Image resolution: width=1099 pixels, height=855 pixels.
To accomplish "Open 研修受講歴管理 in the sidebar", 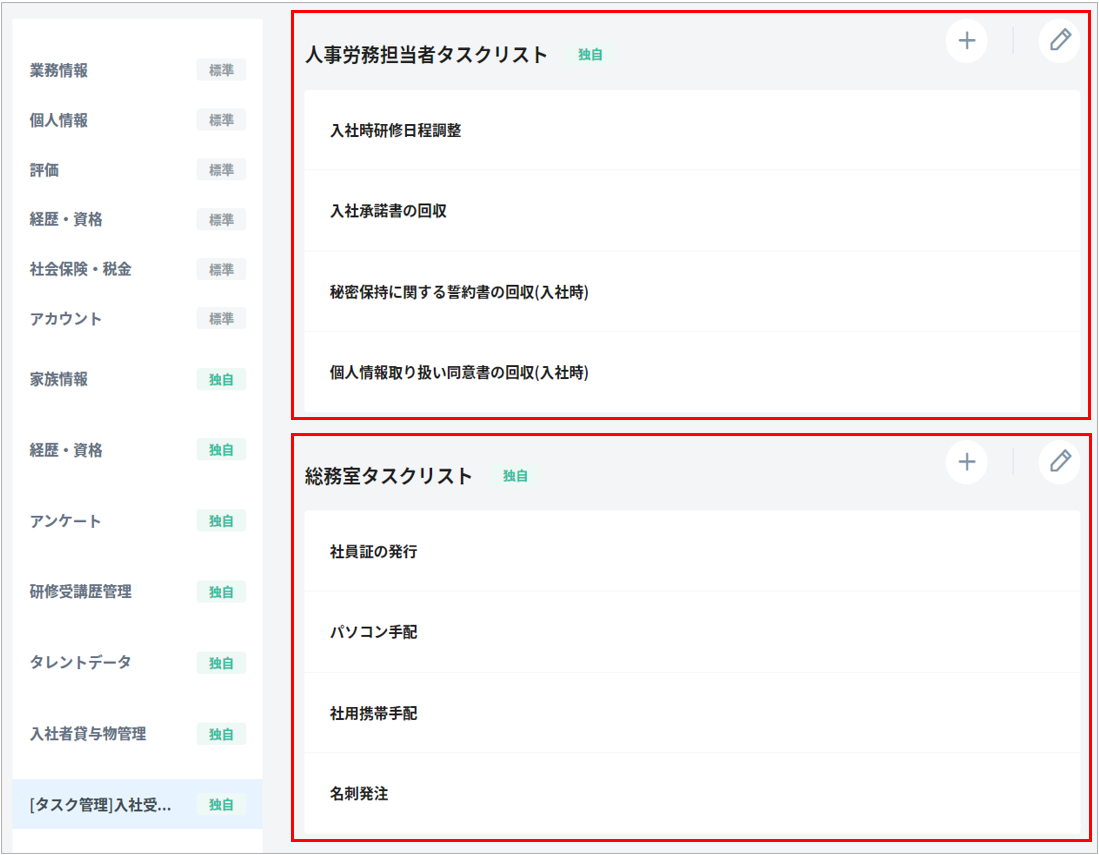I will [x=80, y=592].
